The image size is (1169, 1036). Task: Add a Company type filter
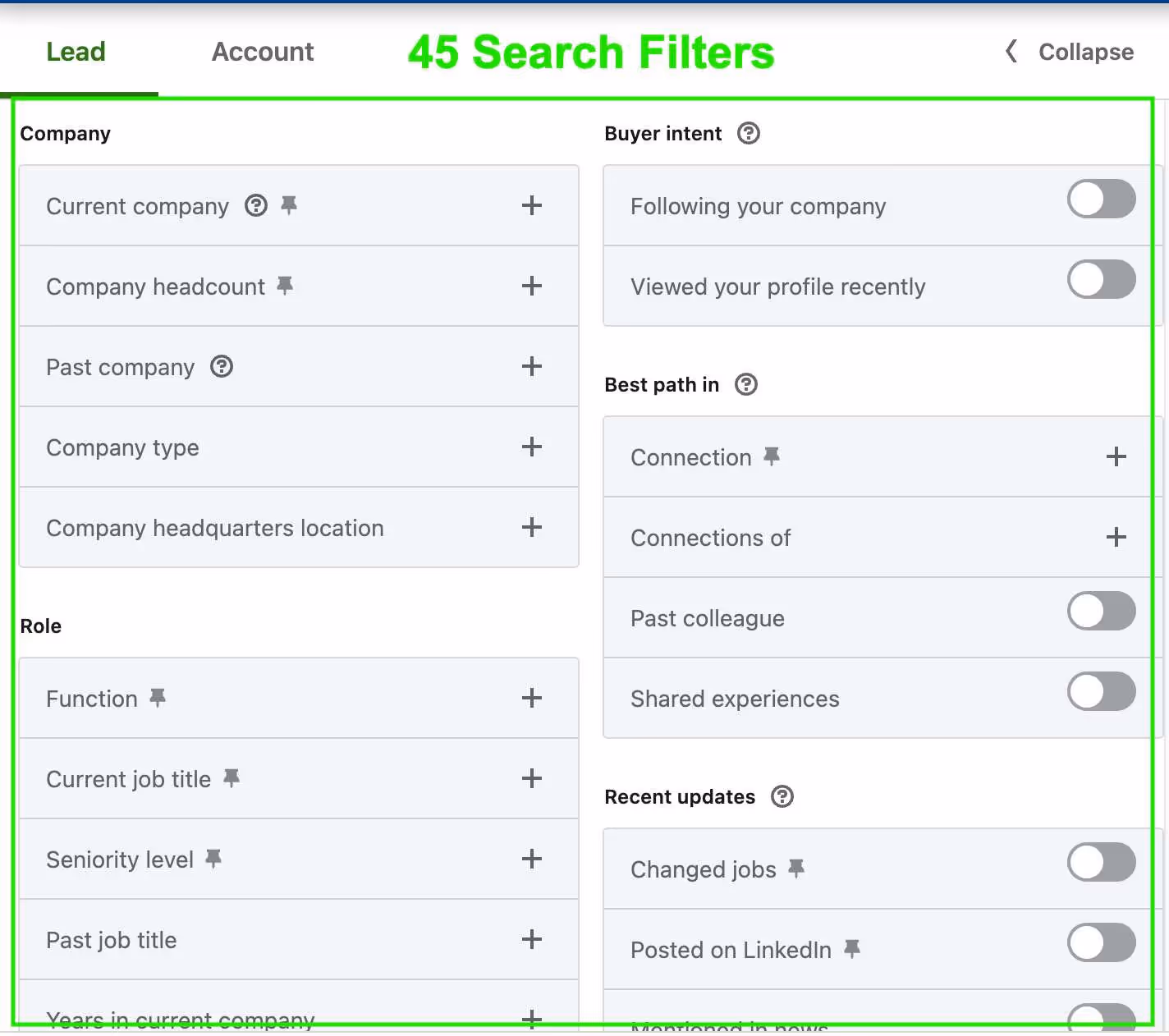click(532, 447)
